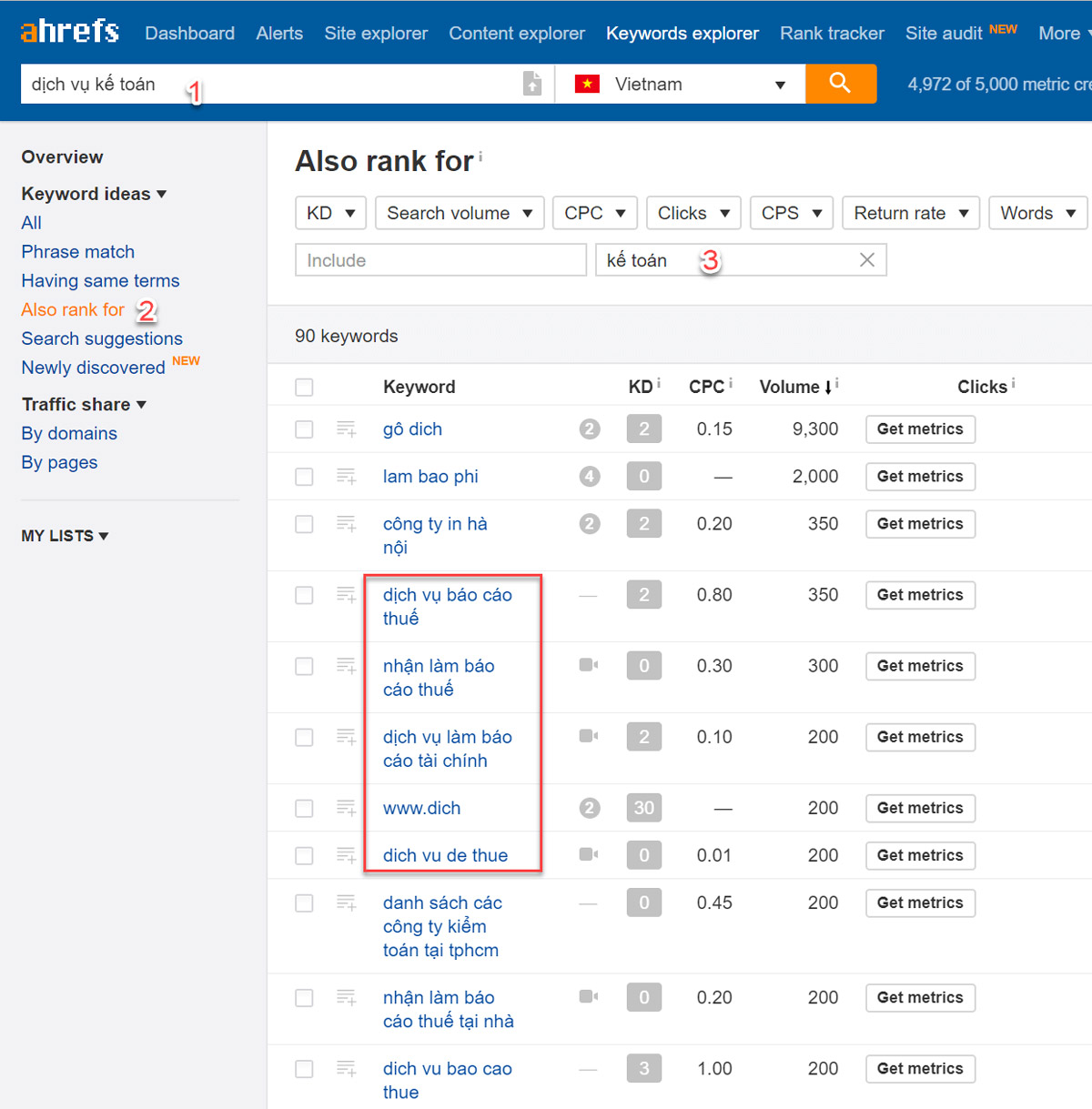Open the dịch vụ báo cáo thuế keyword
Image resolution: width=1092 pixels, height=1109 pixels.
[447, 606]
